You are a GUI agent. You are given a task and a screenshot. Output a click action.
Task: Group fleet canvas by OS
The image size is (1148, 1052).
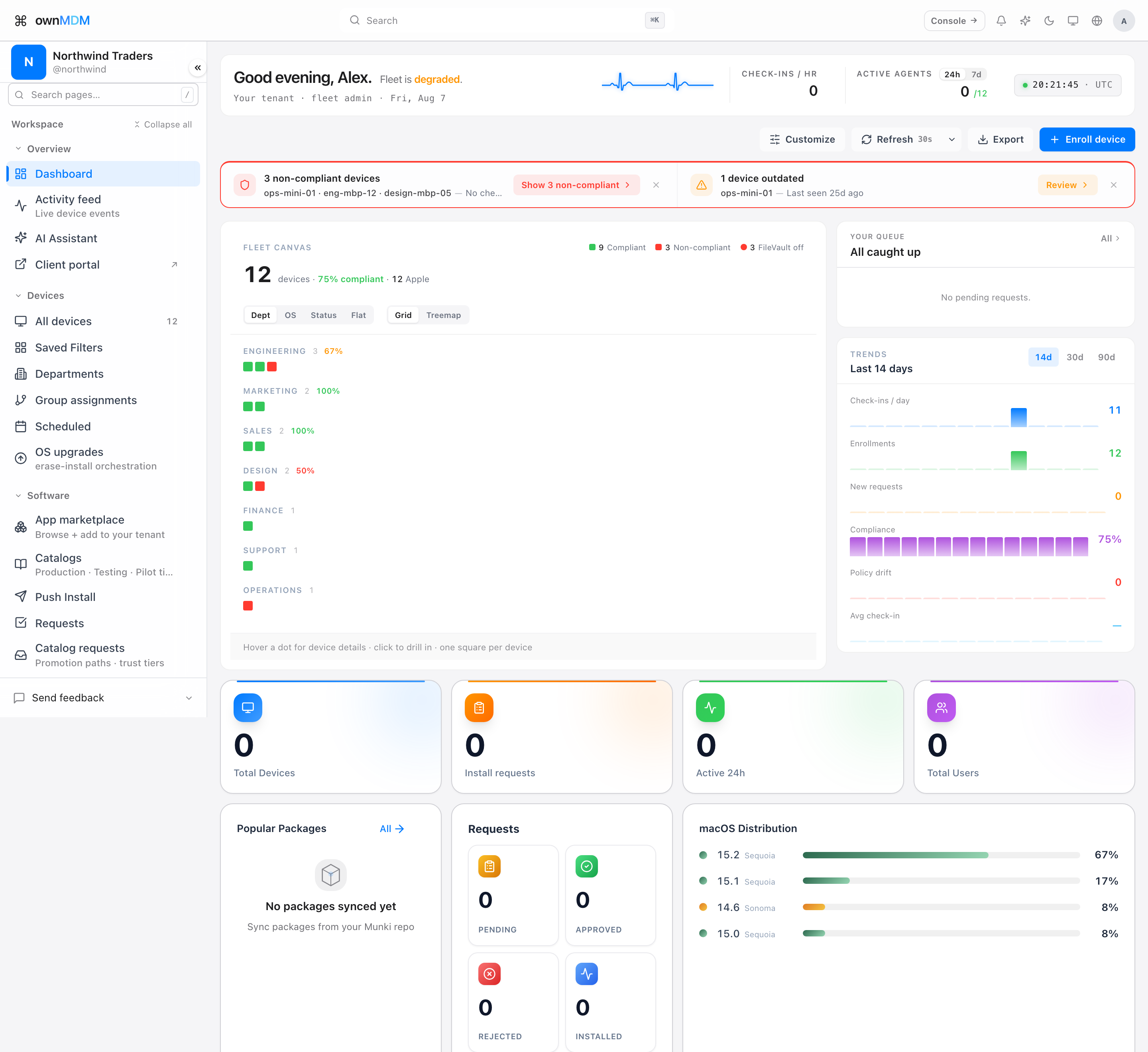291,315
